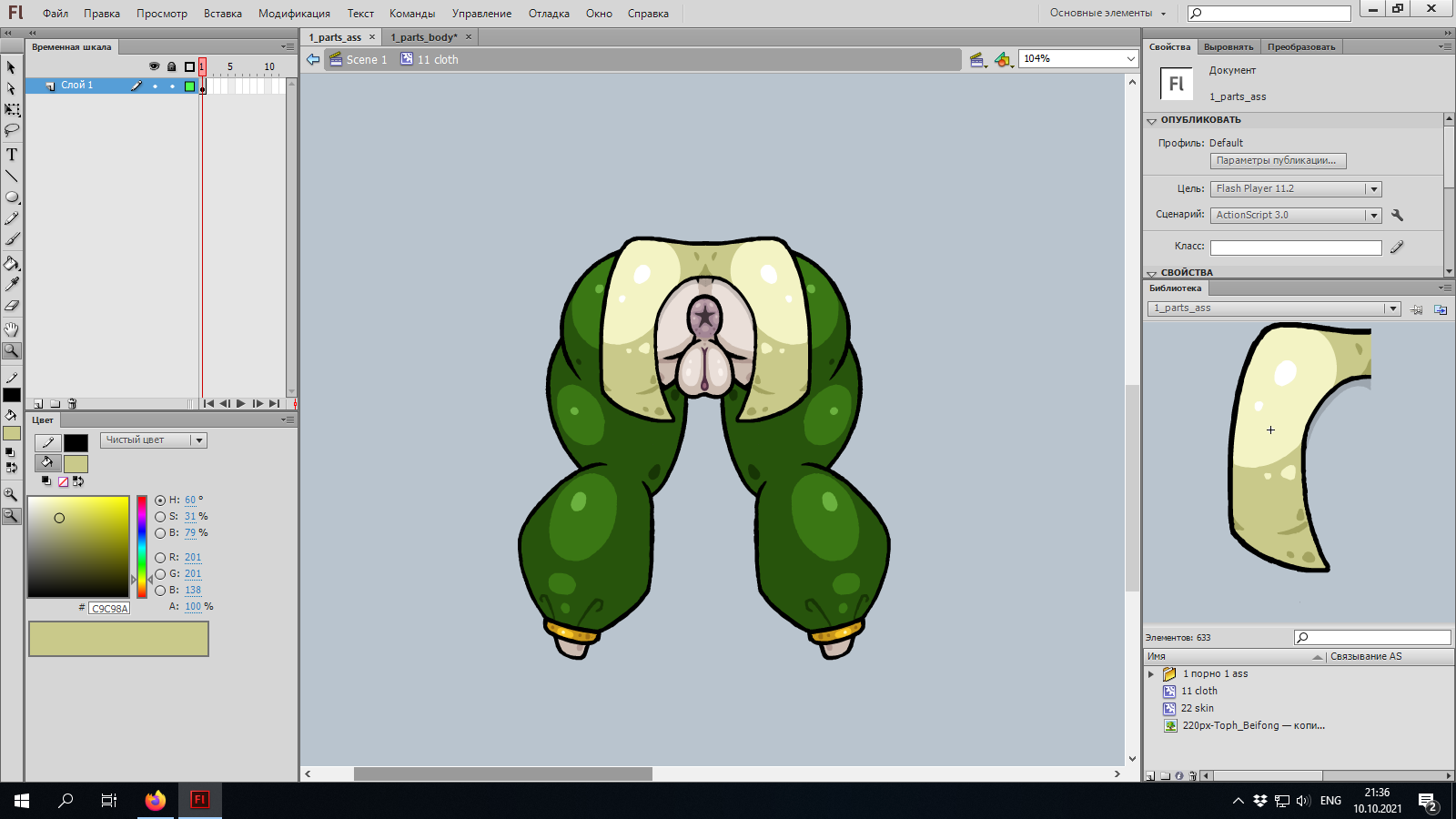Image resolution: width=1456 pixels, height=819 pixels.
Task: Select the Eraser tool
Action: click(12, 306)
